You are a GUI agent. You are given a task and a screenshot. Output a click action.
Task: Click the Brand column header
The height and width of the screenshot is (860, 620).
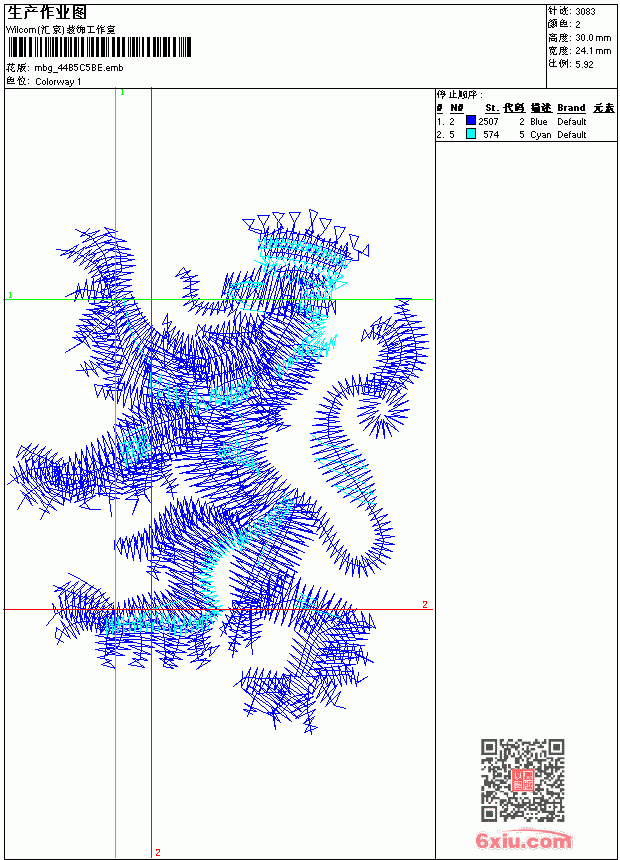[571, 108]
